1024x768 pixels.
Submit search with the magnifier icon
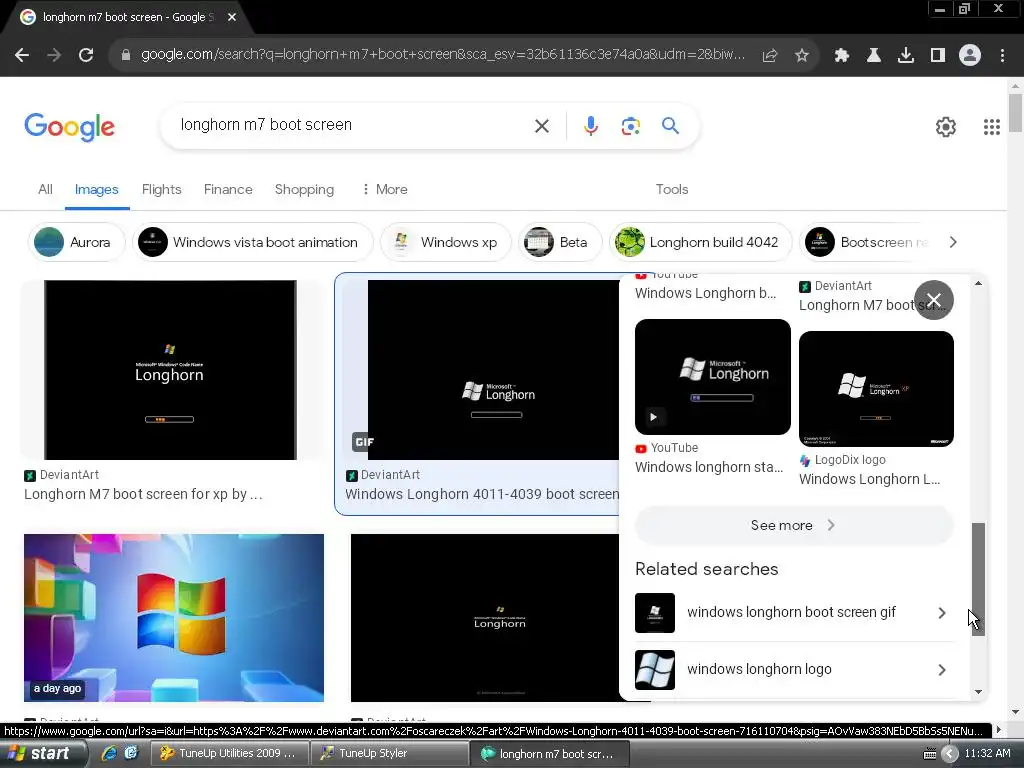click(x=670, y=125)
